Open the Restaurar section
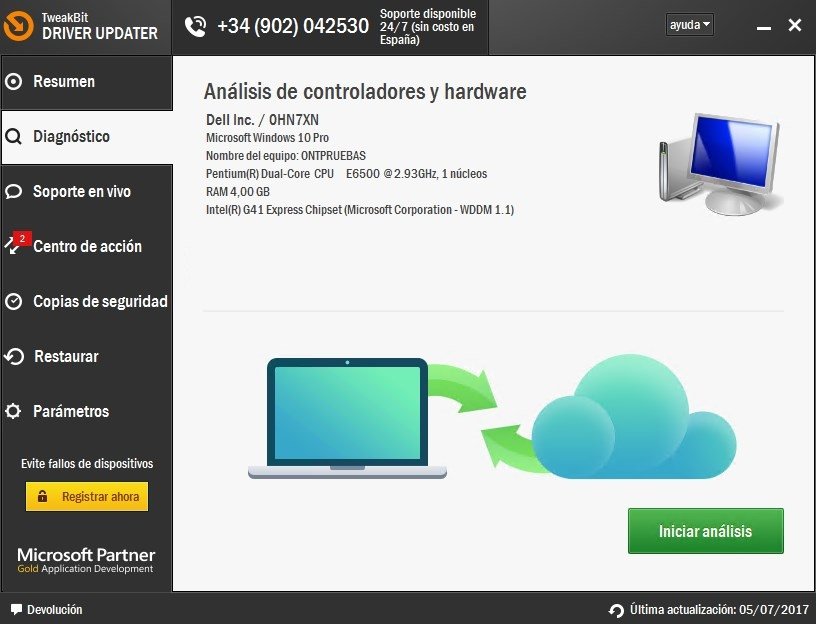816x624 pixels. coord(86,356)
